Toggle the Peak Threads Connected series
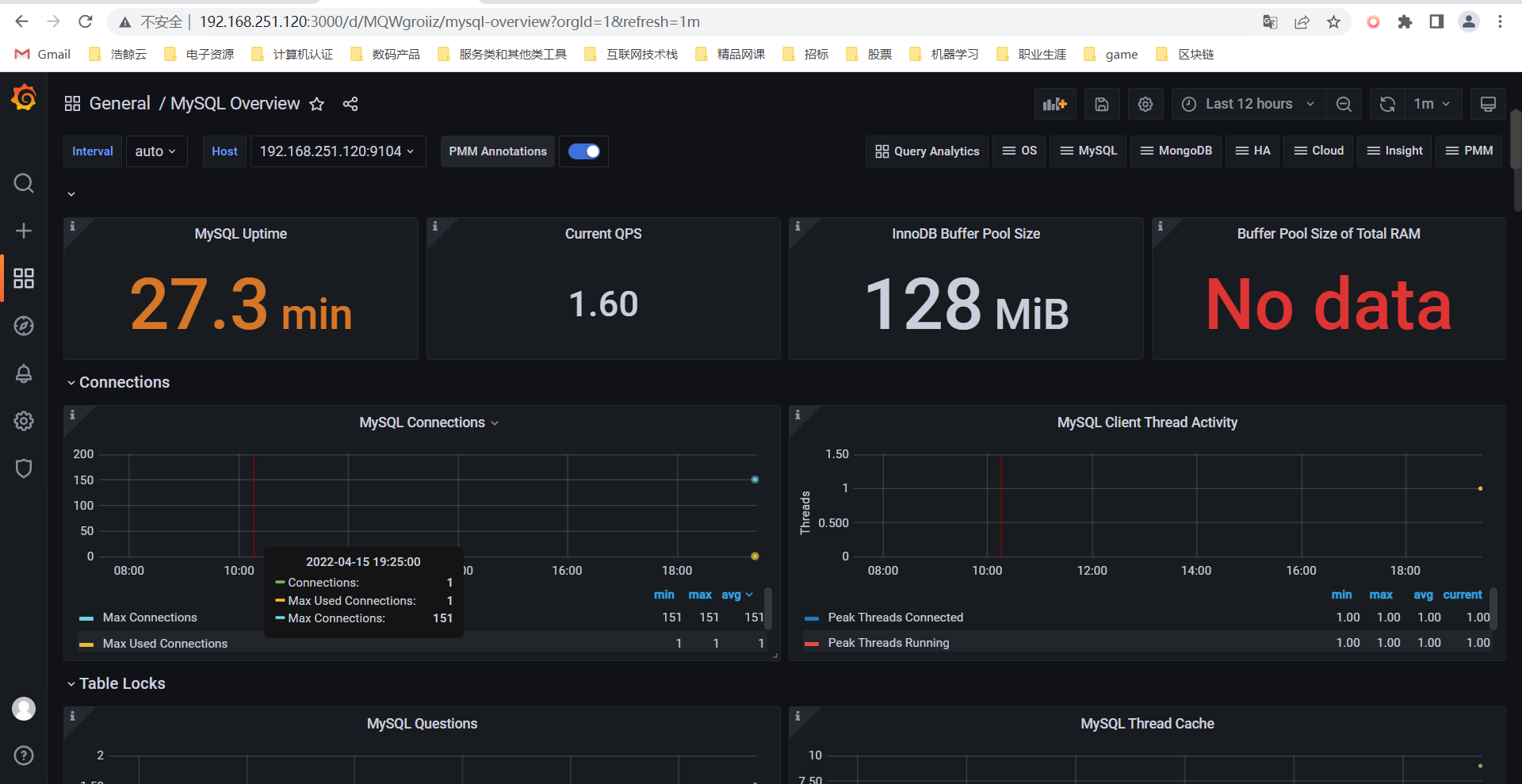Screen dimensions: 1522x784 (896, 618)
